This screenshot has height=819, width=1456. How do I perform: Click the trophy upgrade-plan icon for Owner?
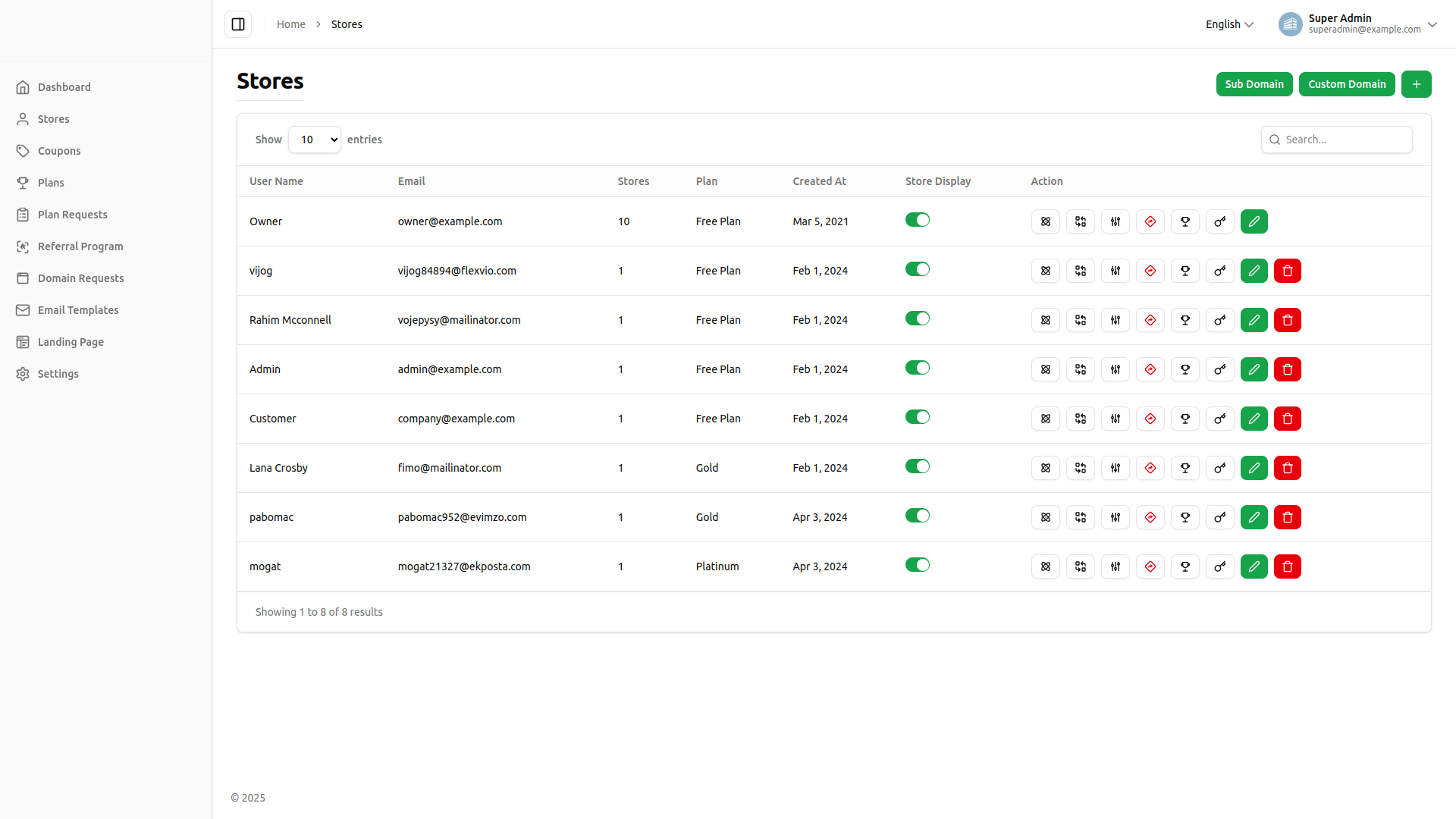pos(1185,221)
